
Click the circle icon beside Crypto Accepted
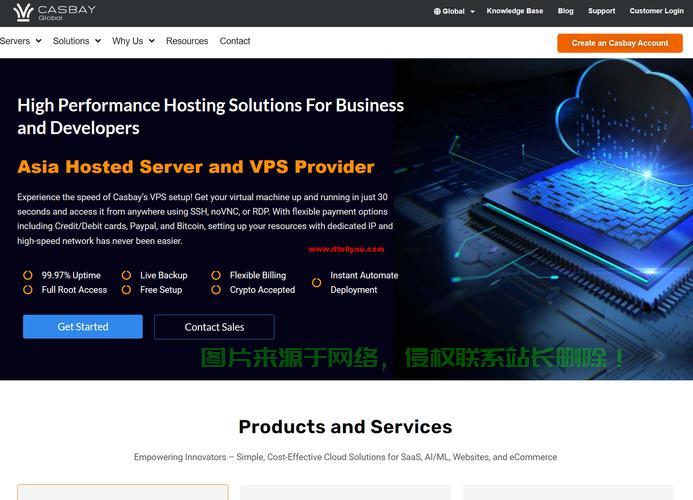216,290
